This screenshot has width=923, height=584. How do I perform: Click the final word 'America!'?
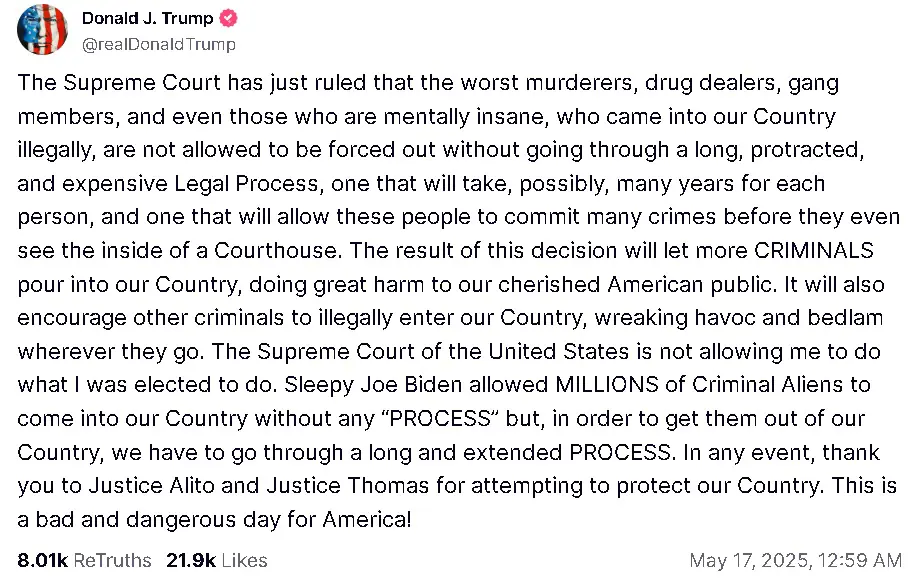tap(367, 519)
